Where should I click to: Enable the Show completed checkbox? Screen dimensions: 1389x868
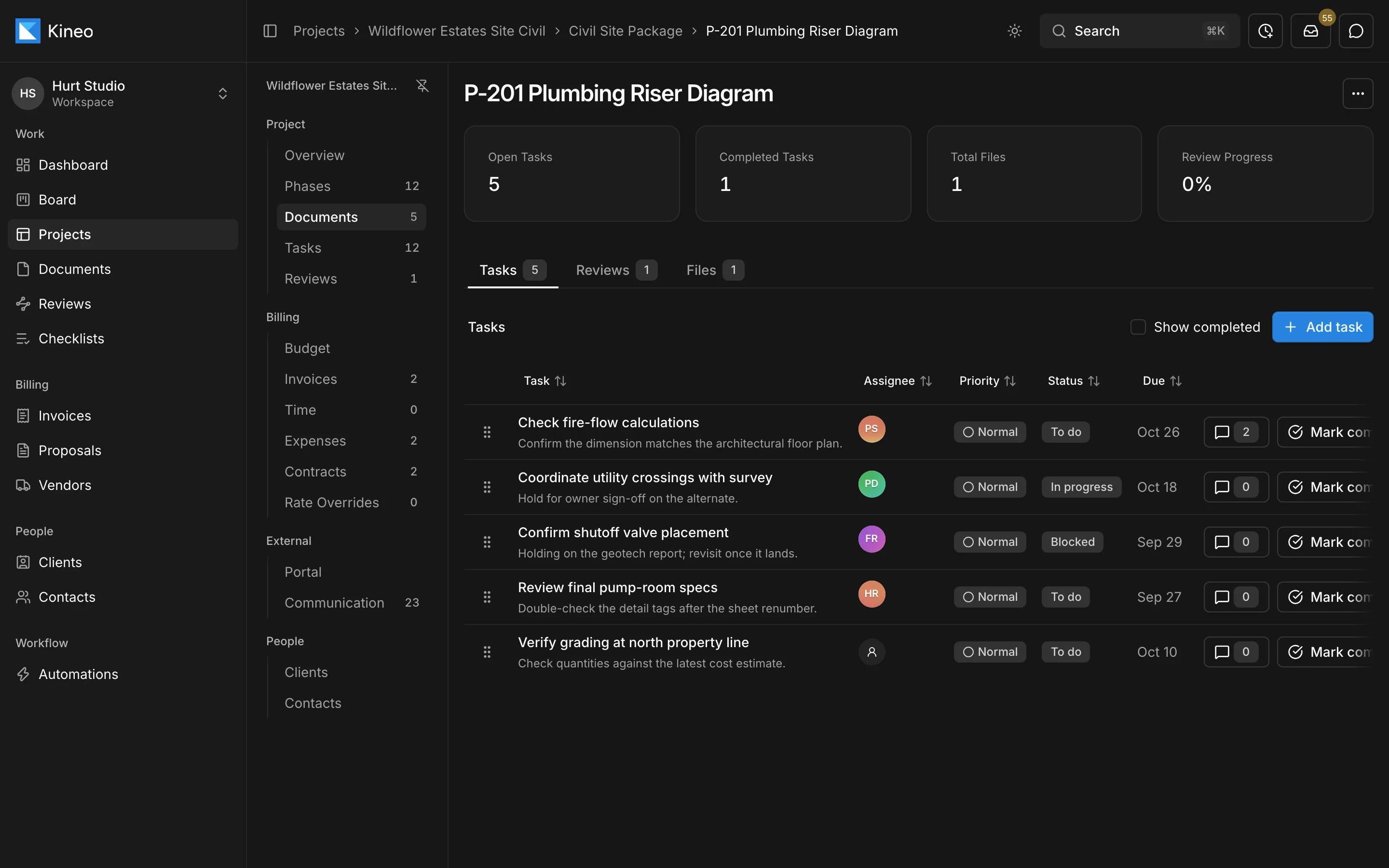[1138, 327]
